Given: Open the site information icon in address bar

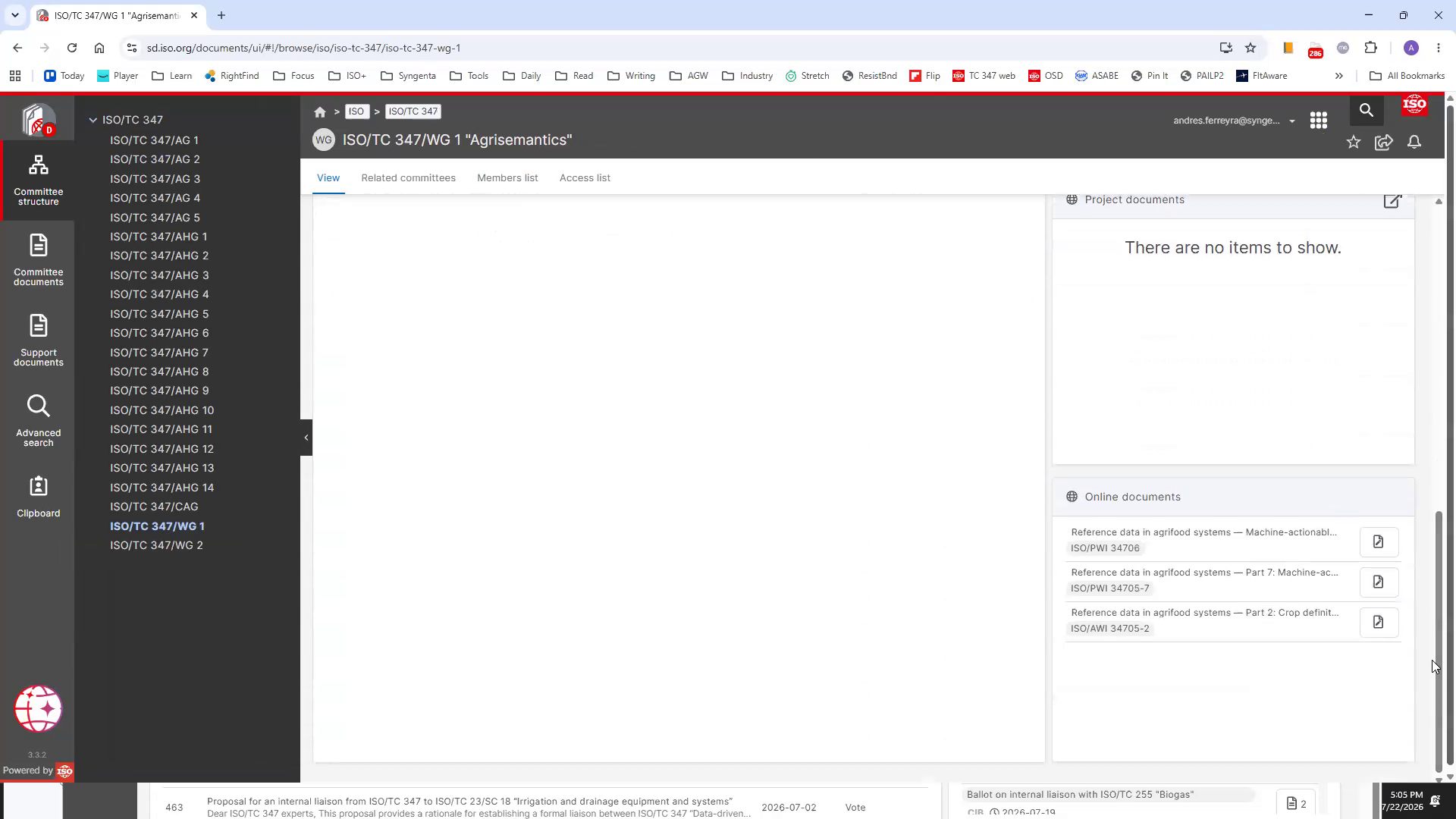Looking at the screenshot, I should (x=131, y=48).
